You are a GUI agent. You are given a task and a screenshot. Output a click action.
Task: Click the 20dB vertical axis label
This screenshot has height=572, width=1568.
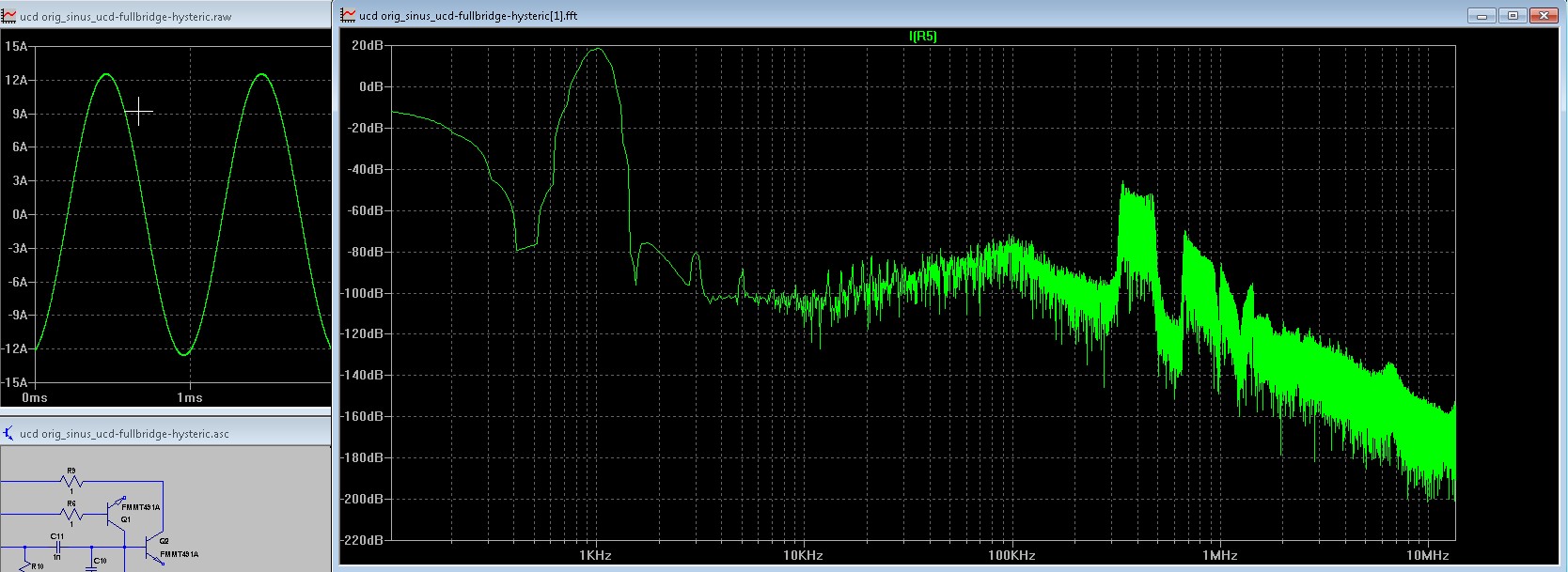pos(368,45)
